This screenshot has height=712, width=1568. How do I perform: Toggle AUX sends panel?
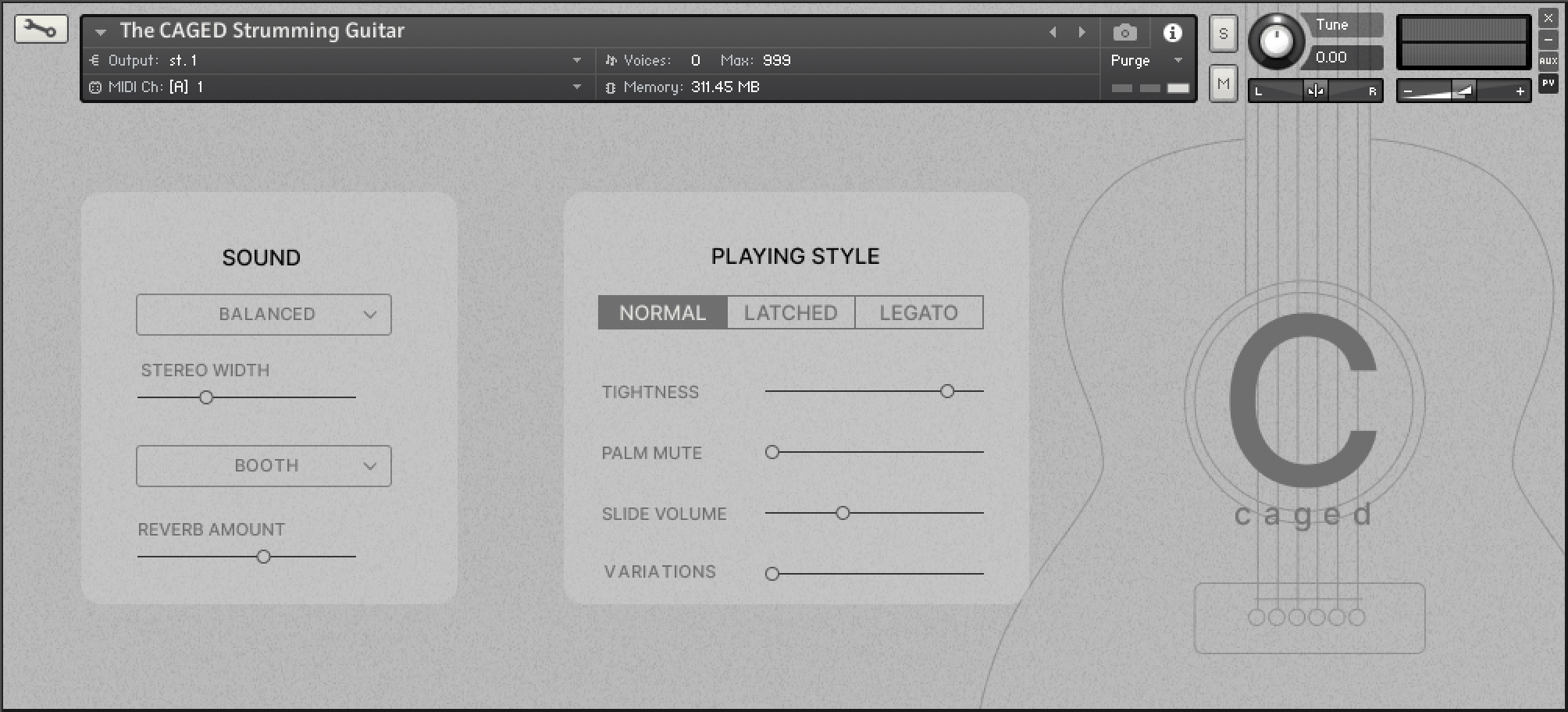1548,61
